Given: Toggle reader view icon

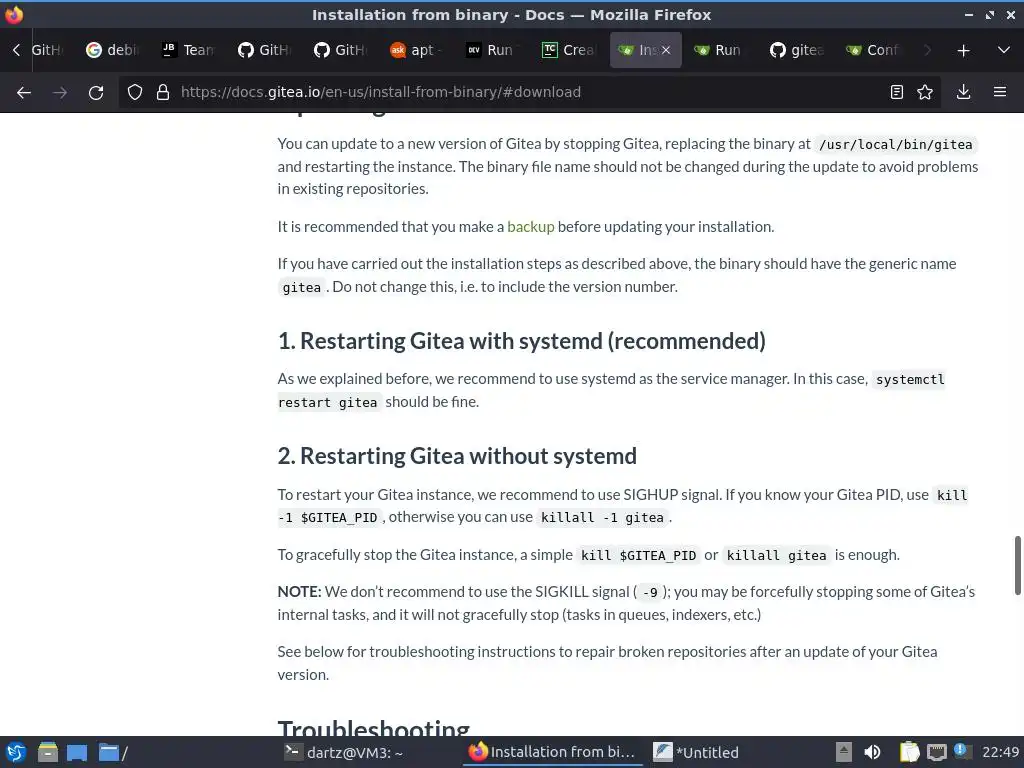Looking at the screenshot, I should (x=897, y=92).
